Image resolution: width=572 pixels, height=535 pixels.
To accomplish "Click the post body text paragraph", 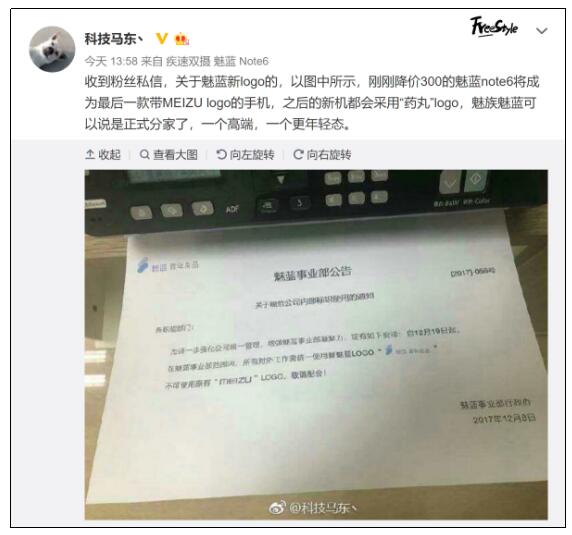I will [x=312, y=103].
